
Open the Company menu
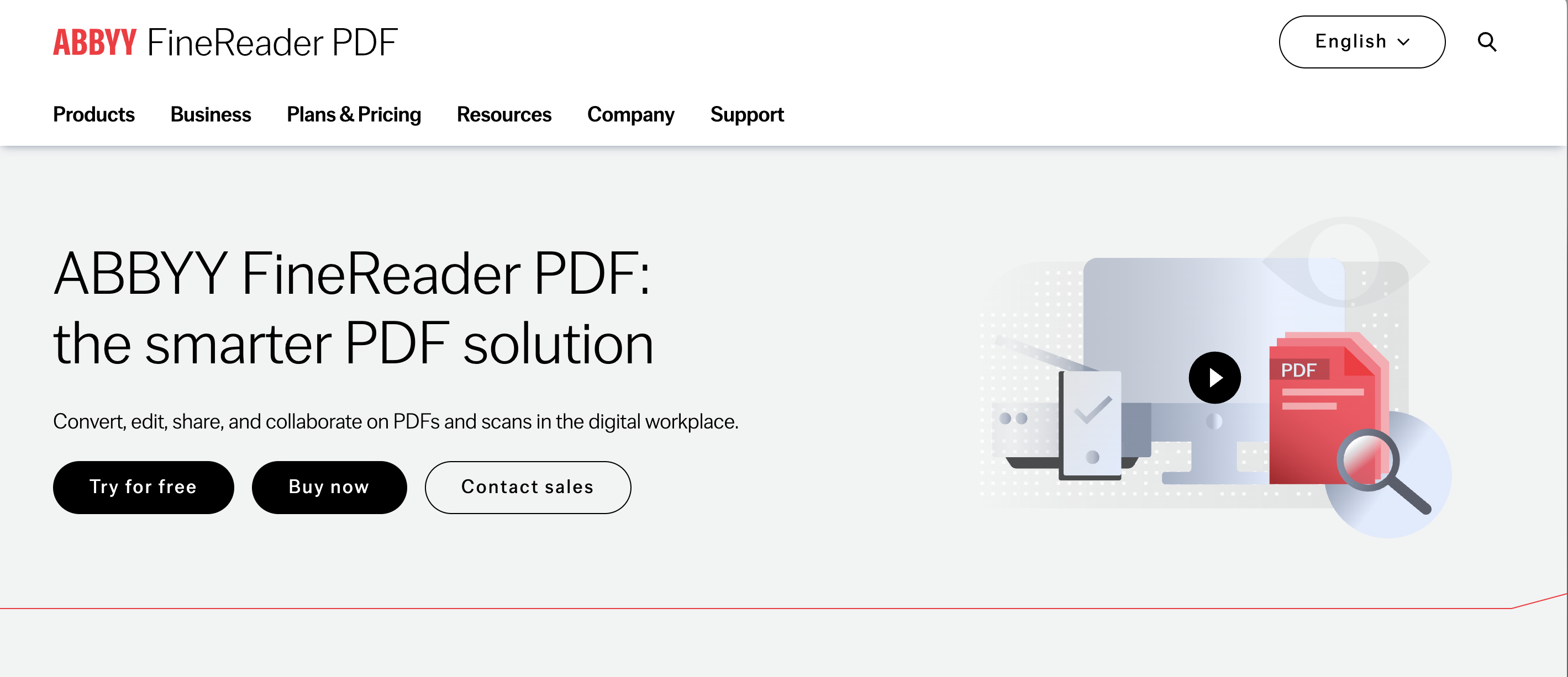click(630, 114)
